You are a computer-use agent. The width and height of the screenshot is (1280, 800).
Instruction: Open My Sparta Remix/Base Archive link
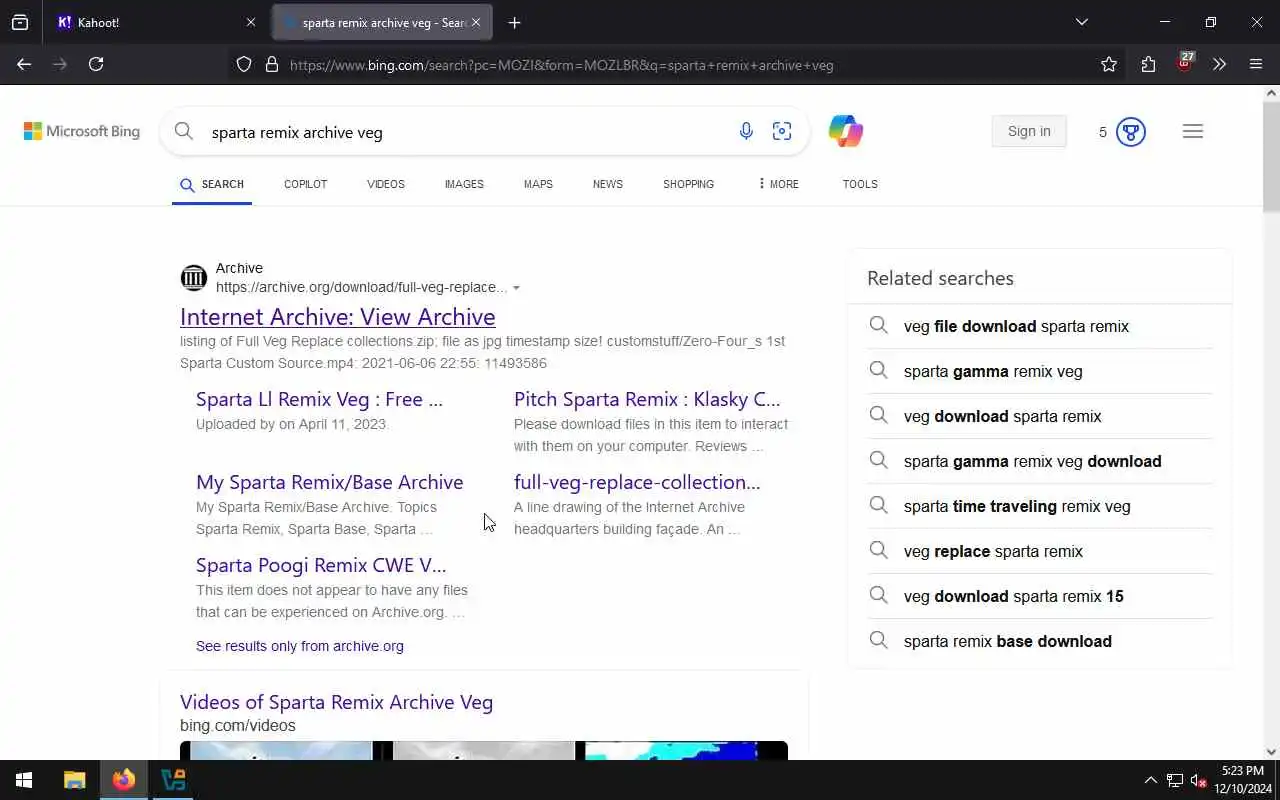click(x=330, y=482)
